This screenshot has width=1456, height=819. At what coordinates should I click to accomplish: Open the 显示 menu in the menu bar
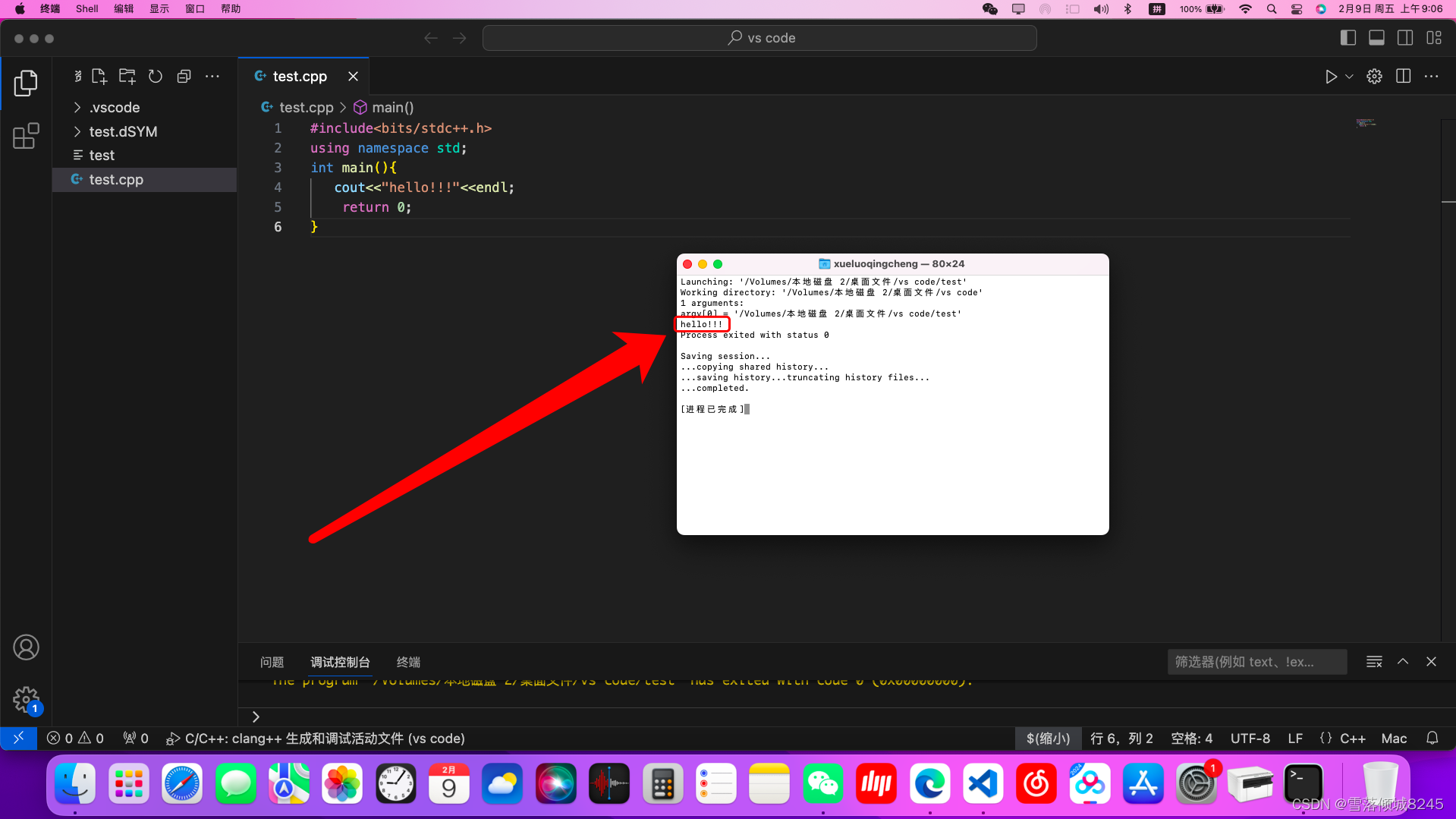pyautogui.click(x=159, y=8)
